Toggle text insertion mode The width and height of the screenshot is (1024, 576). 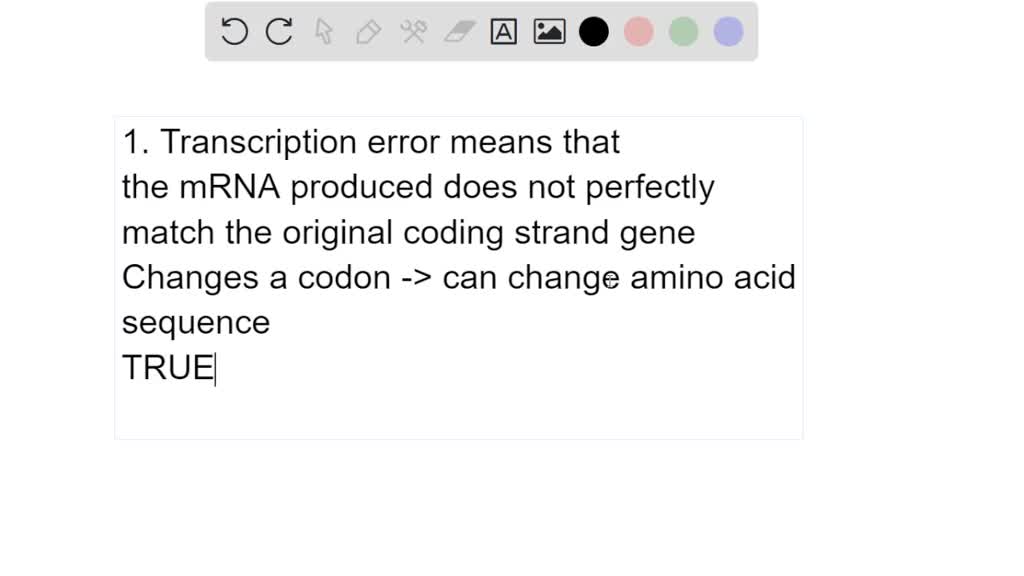[503, 31]
